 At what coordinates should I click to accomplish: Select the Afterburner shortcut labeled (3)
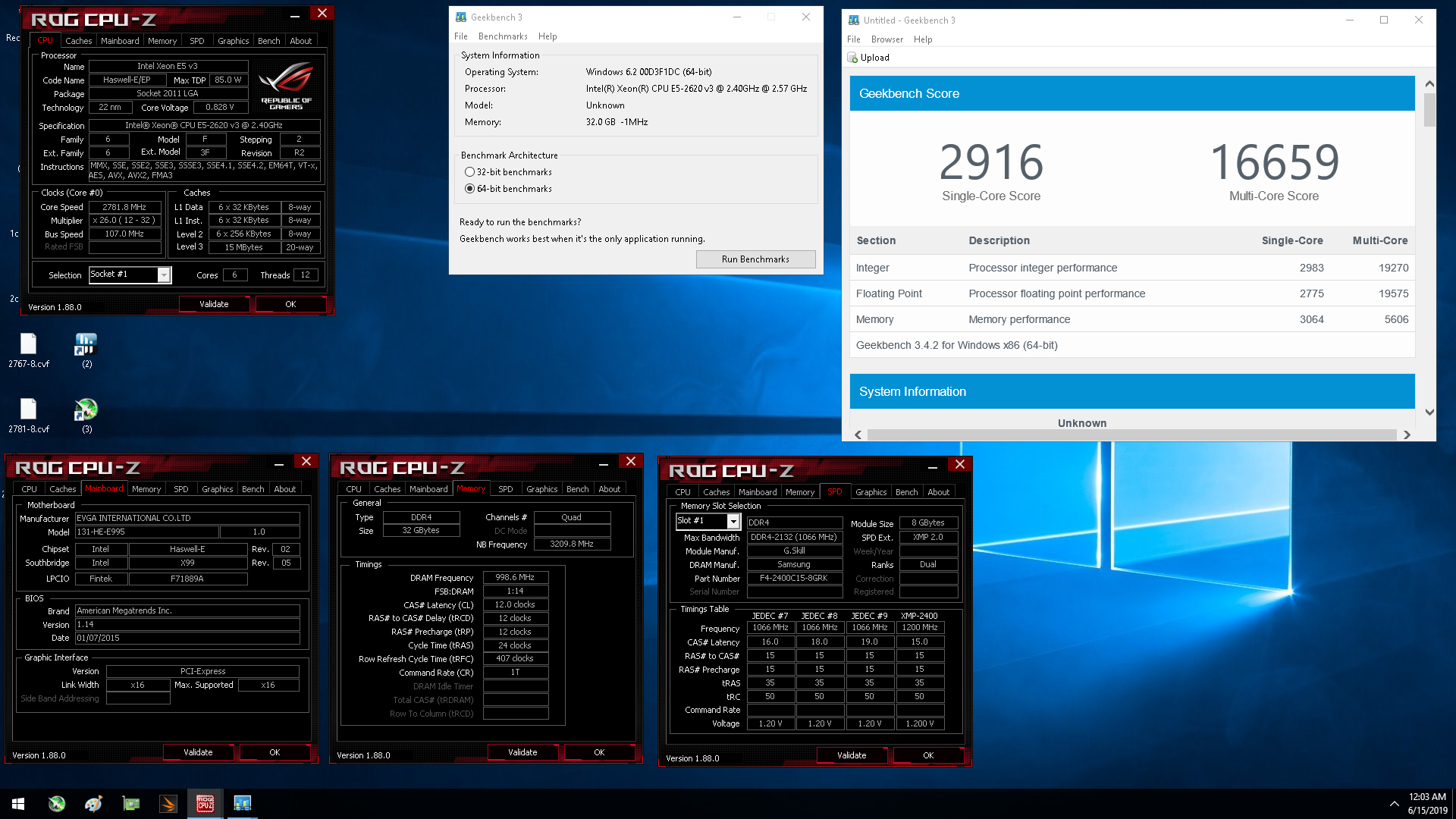86,416
